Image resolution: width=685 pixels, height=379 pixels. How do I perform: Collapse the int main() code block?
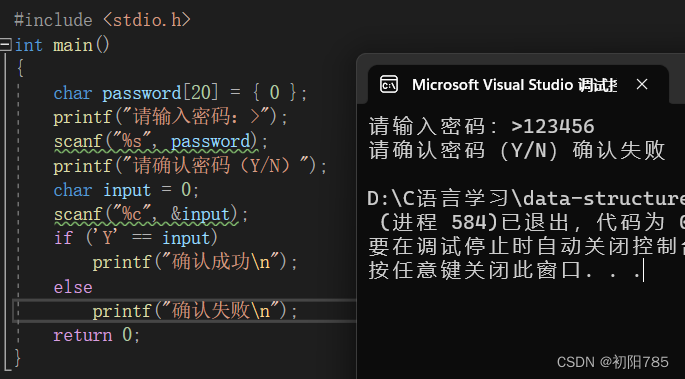(5, 45)
